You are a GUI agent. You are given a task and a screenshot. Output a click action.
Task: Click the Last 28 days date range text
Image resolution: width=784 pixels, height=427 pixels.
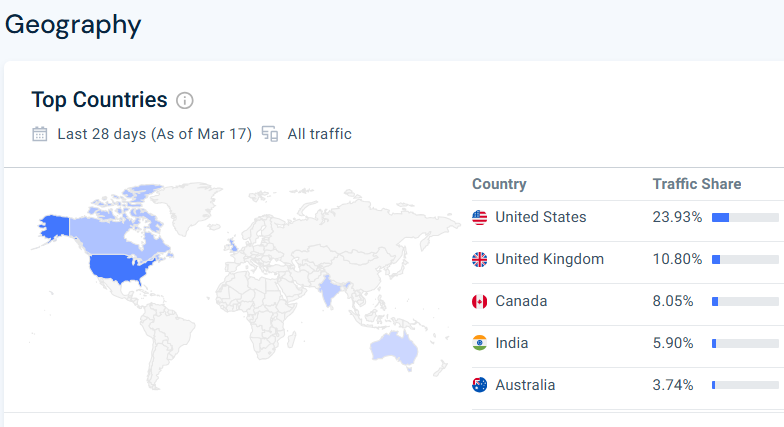tap(154, 134)
